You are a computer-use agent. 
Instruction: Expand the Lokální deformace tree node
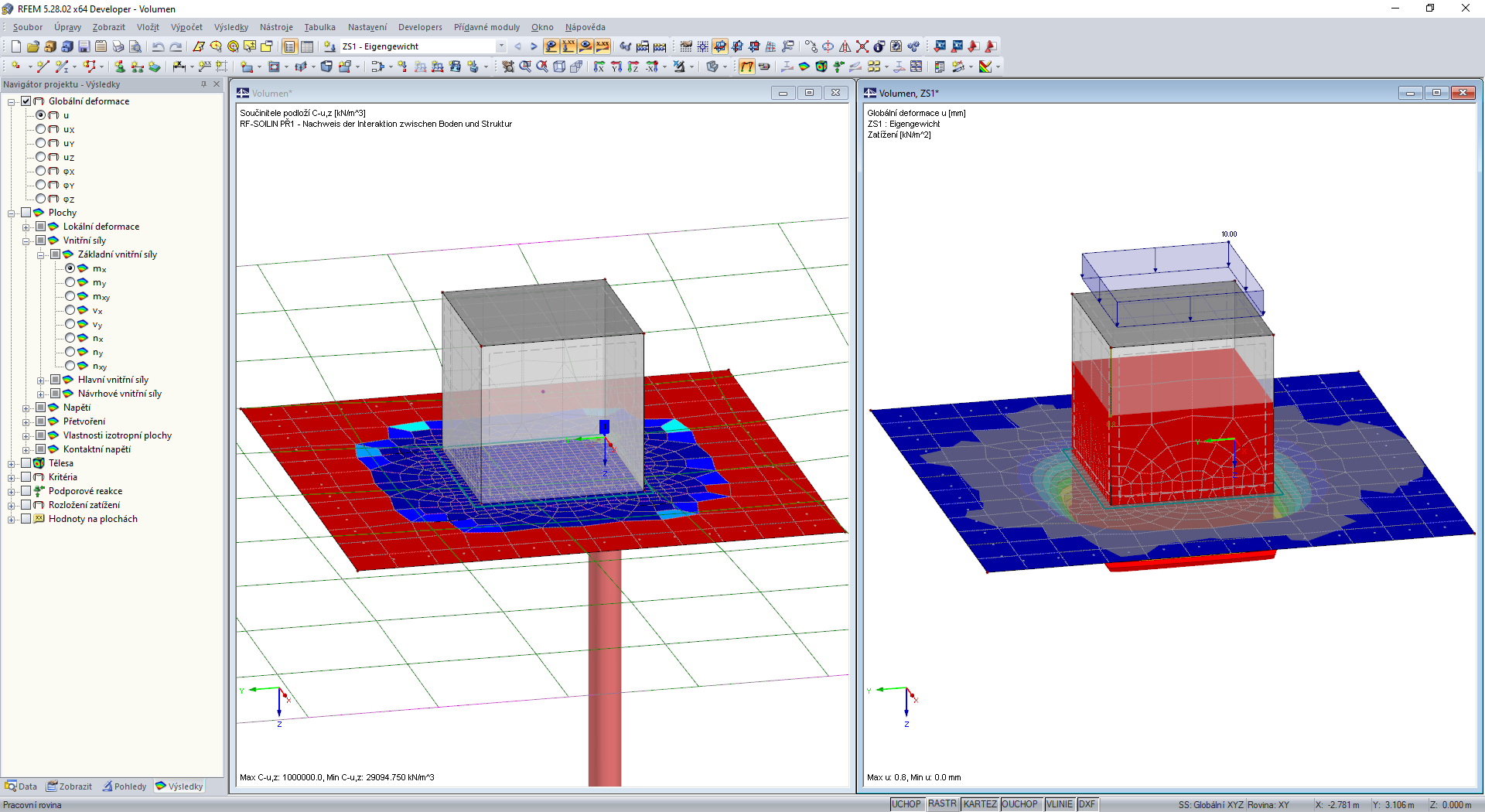[26, 227]
